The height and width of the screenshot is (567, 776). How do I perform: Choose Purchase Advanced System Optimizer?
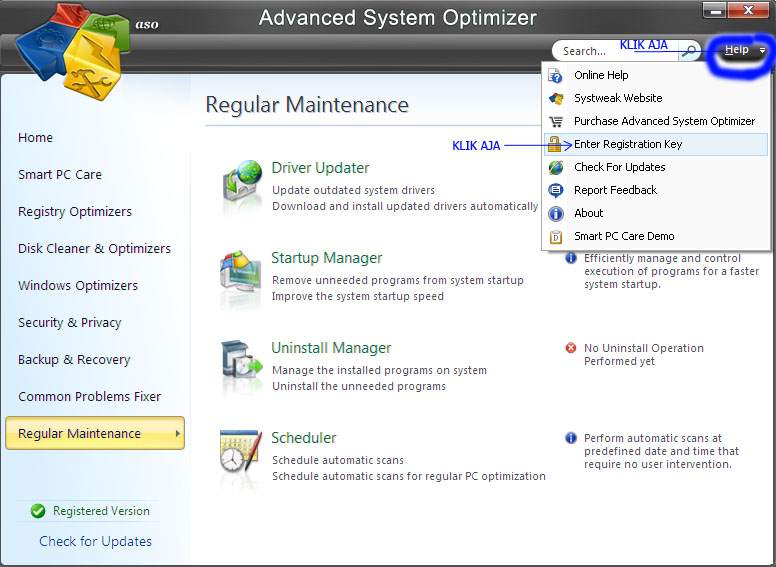(x=656, y=121)
